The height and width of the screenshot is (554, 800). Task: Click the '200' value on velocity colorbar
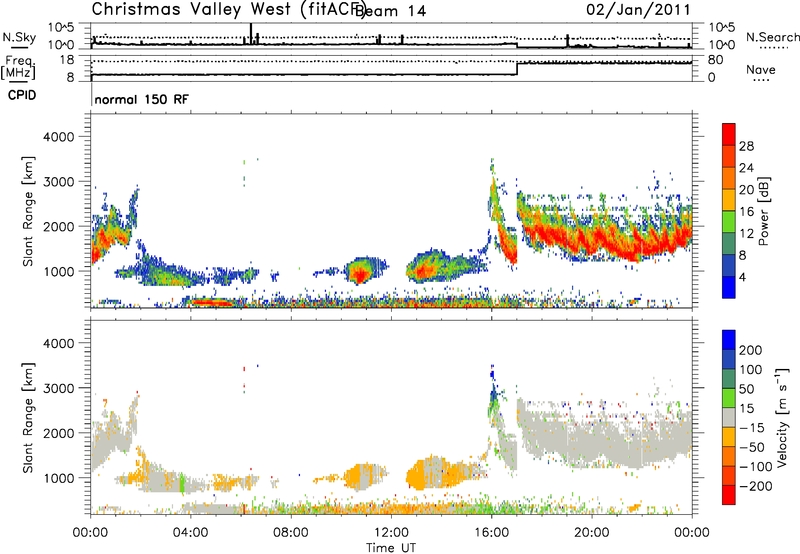point(751,350)
